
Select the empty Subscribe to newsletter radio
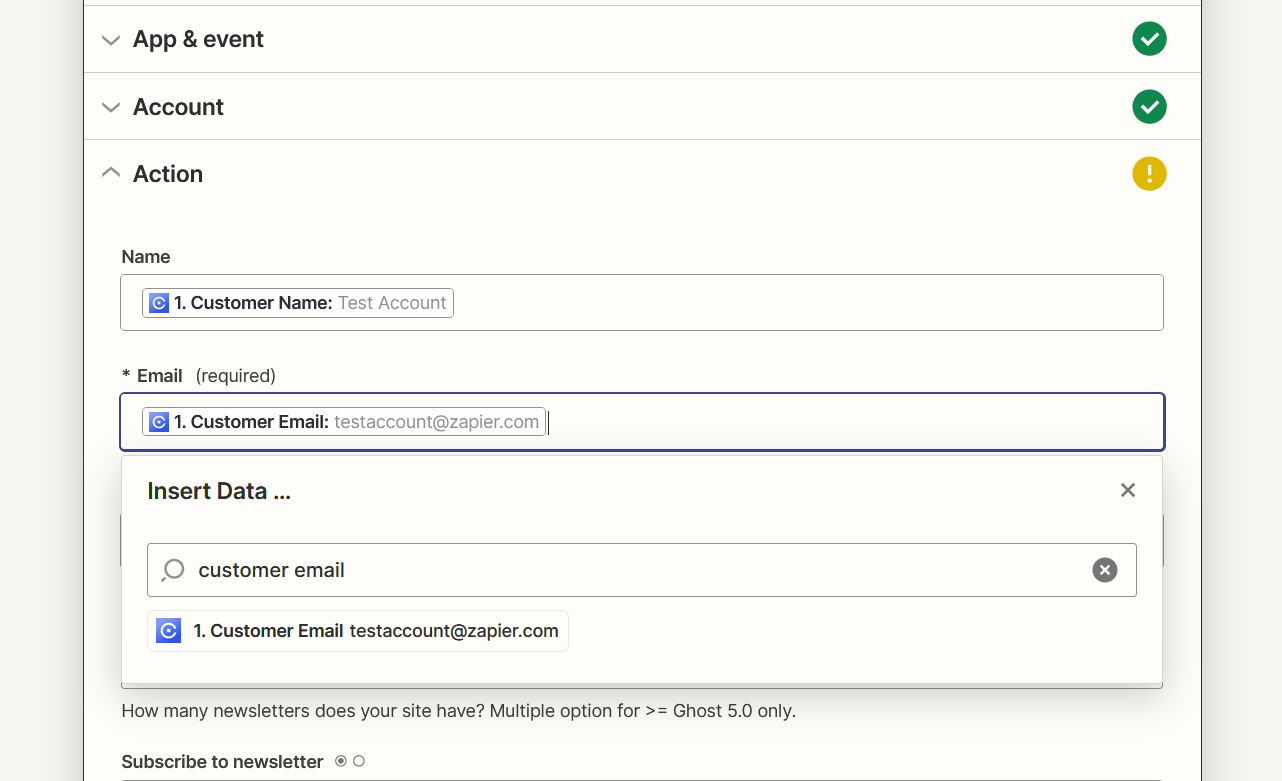click(x=359, y=761)
